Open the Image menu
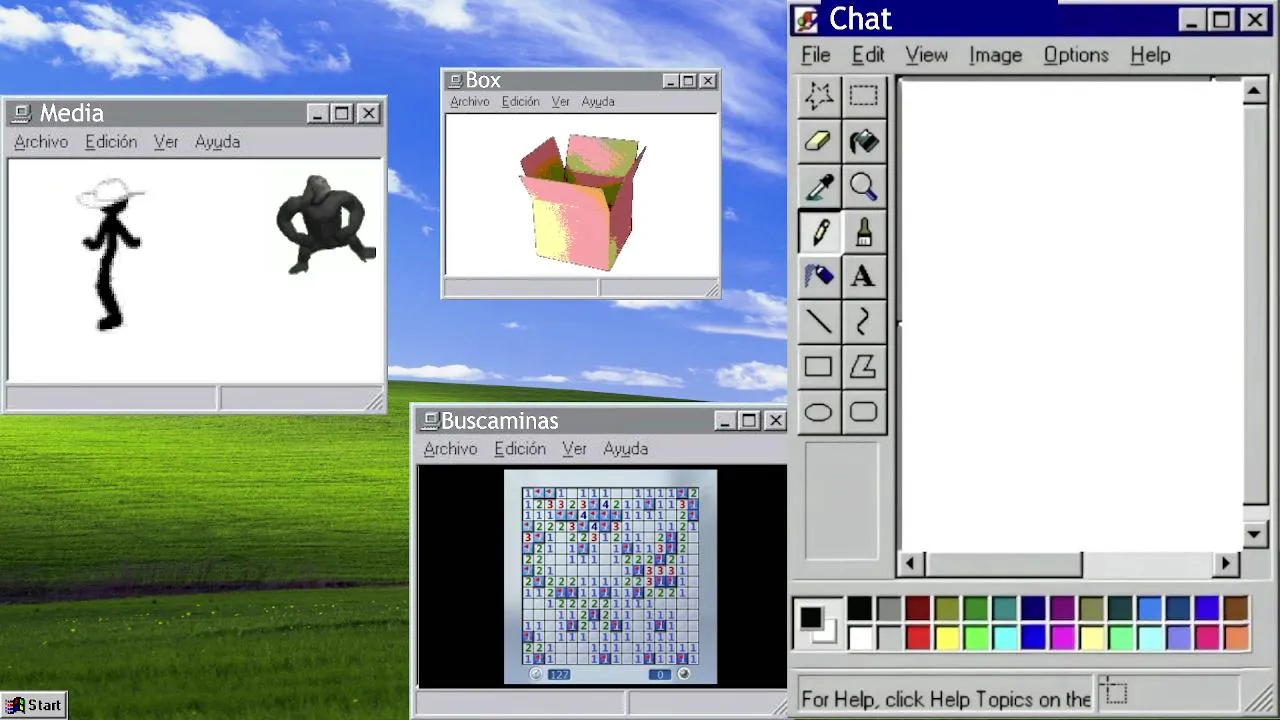 pyautogui.click(x=995, y=55)
